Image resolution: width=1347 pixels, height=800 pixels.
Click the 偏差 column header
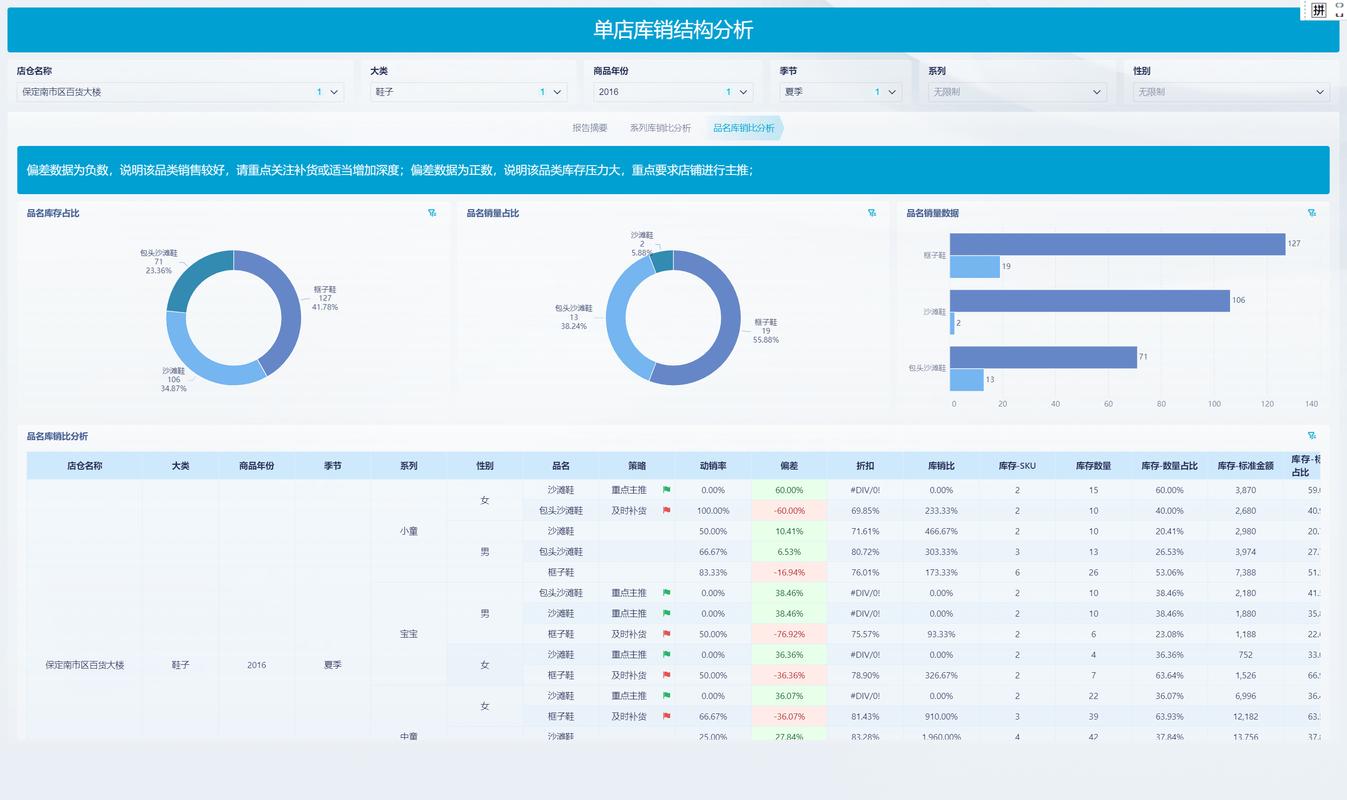click(789, 466)
